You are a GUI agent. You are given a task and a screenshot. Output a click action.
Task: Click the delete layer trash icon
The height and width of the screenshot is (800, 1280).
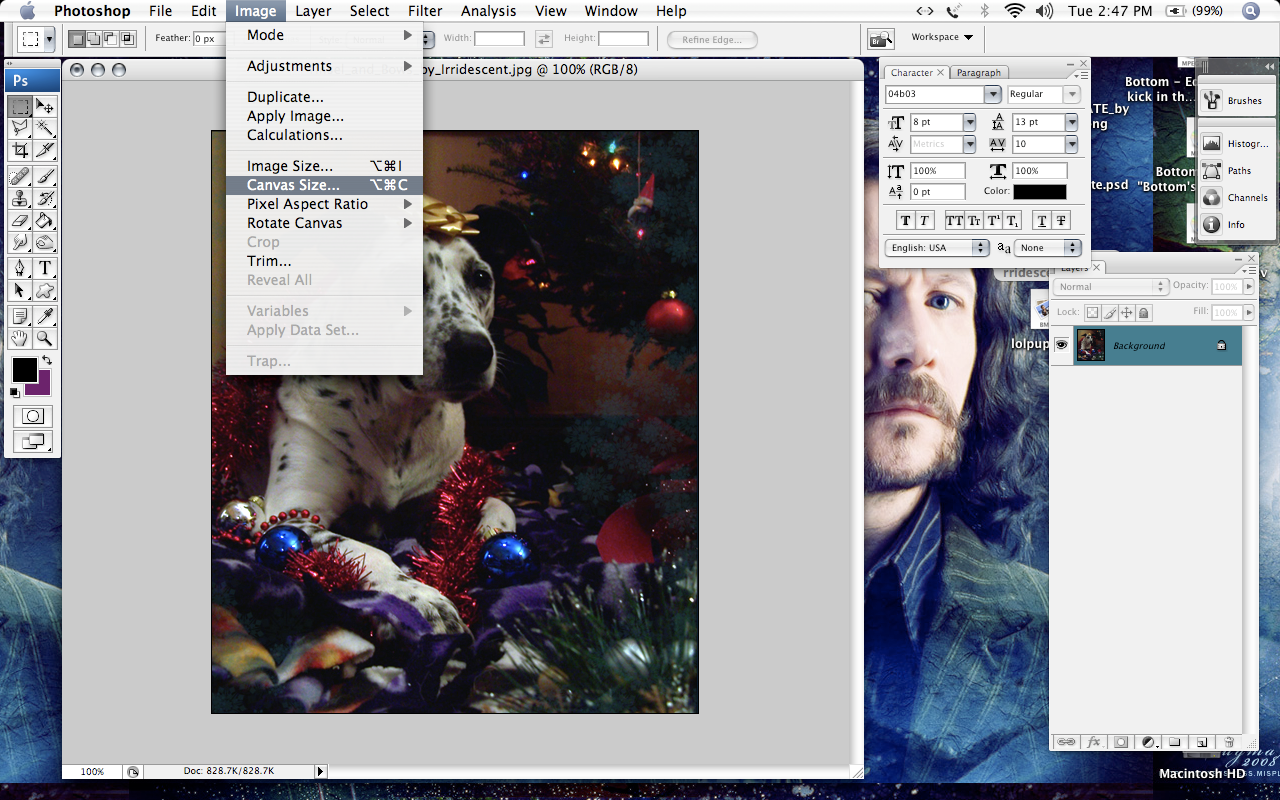point(1229,742)
